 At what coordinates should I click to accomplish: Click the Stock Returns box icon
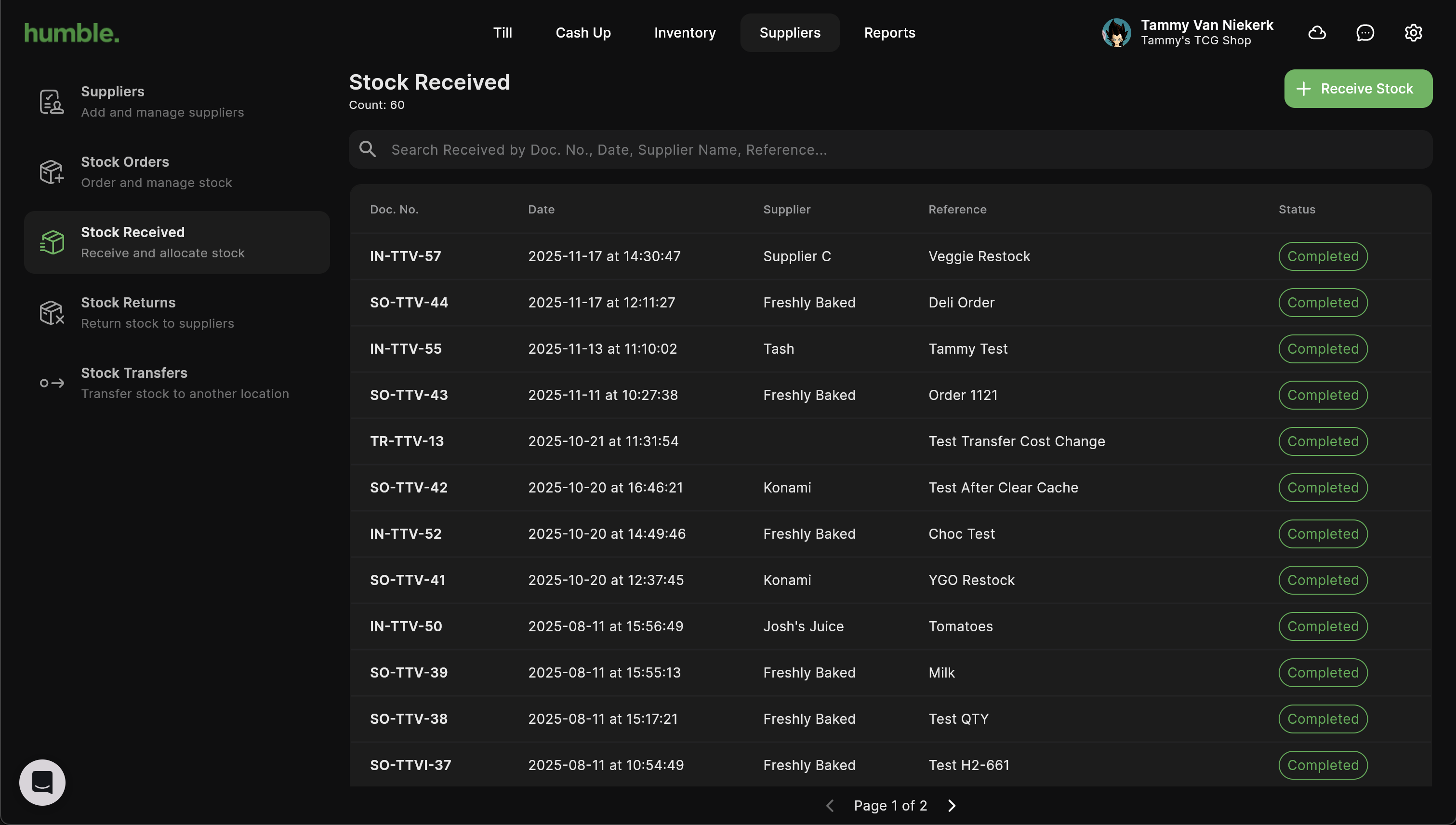pos(52,313)
